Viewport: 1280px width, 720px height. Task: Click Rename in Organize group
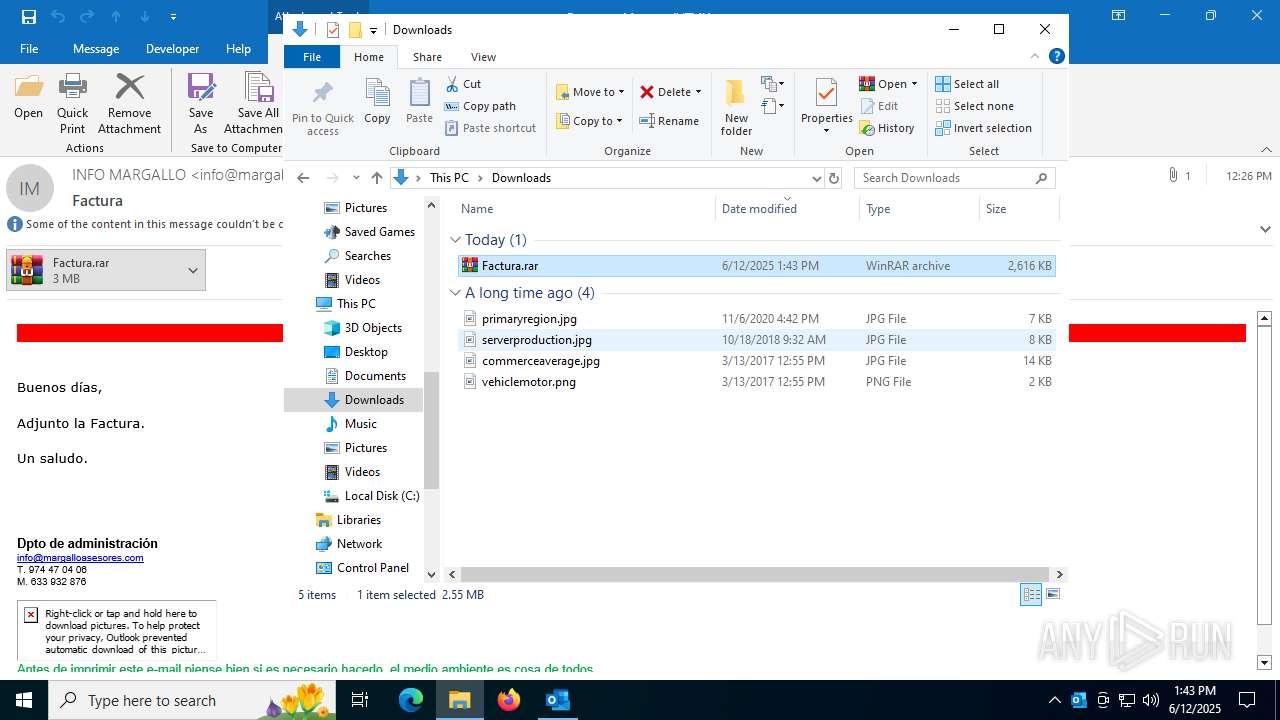tap(670, 121)
